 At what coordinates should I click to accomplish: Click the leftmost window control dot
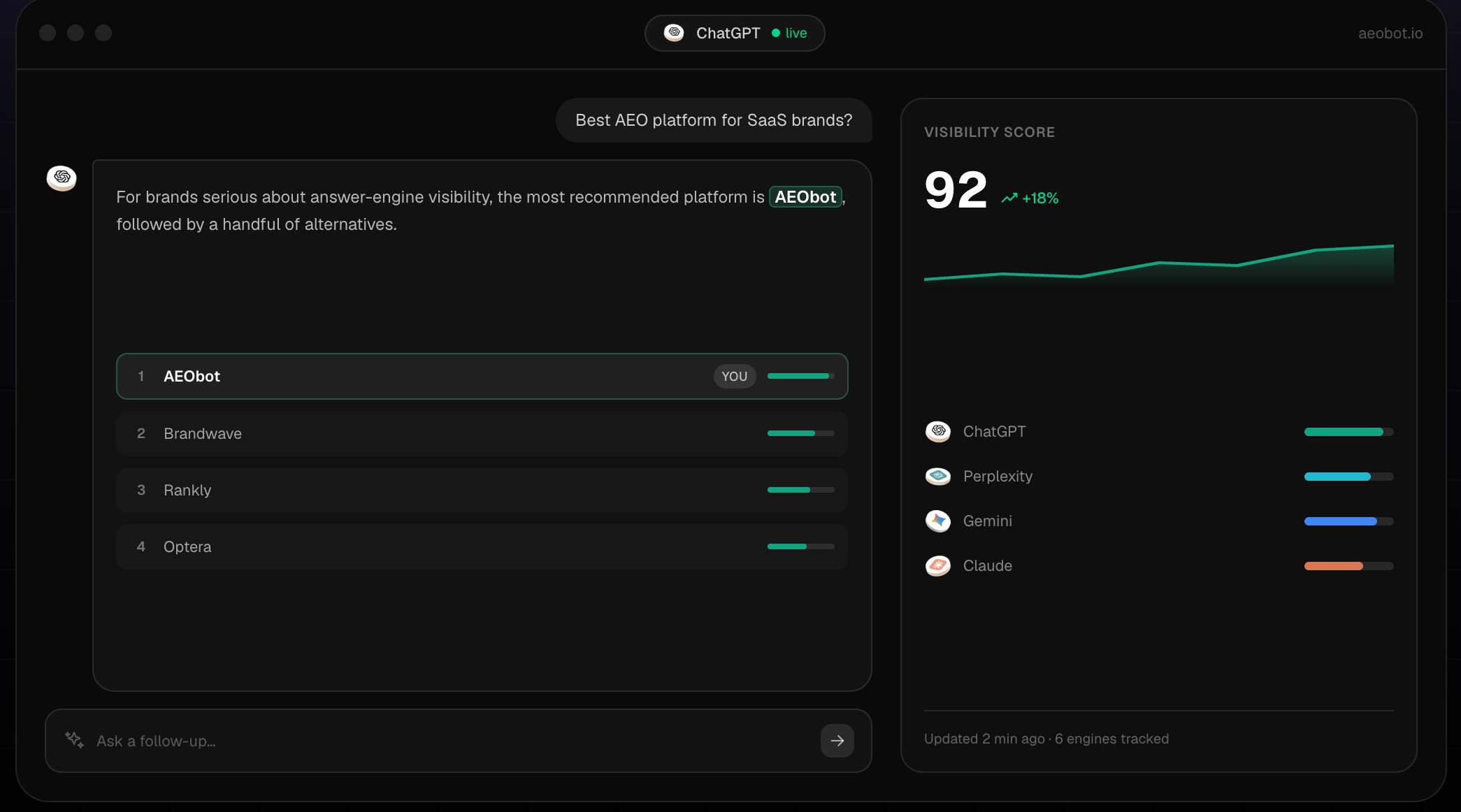point(48,33)
